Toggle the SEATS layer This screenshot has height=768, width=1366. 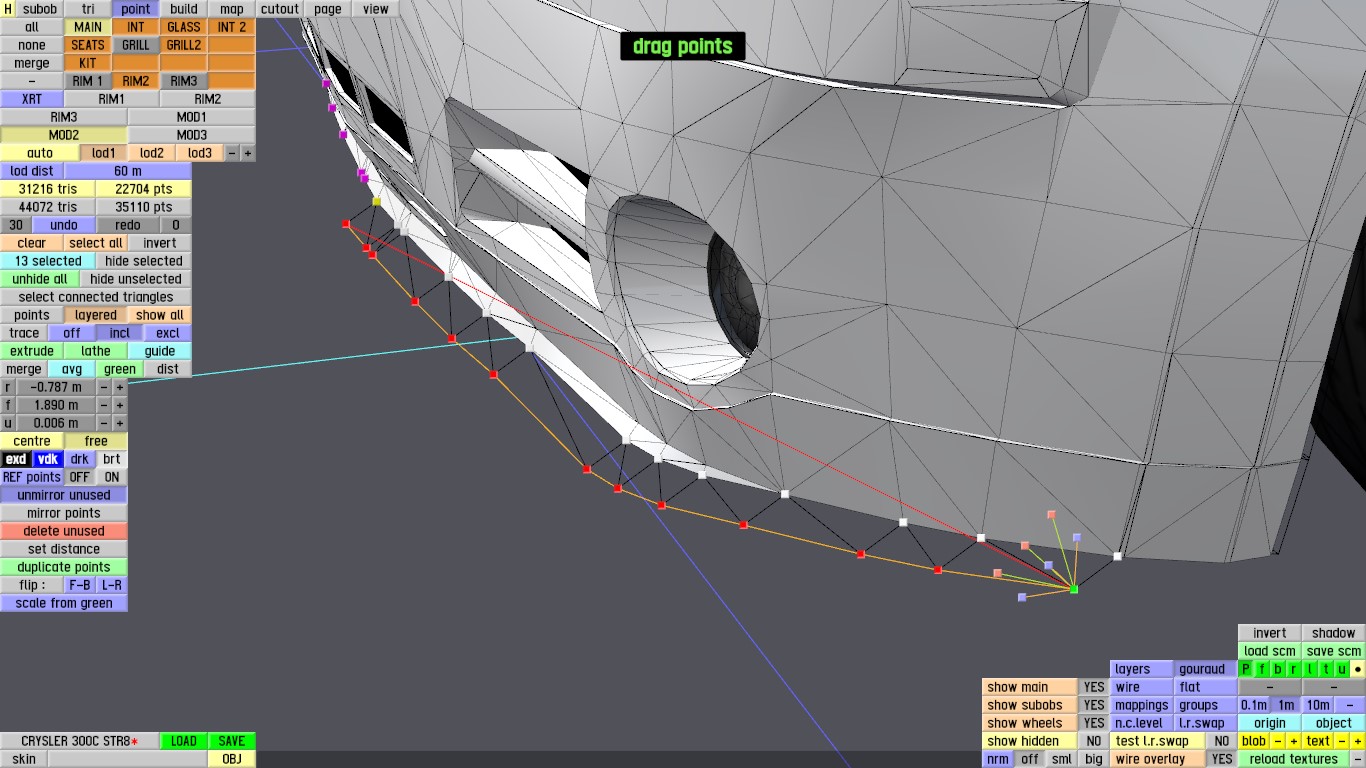tap(88, 45)
